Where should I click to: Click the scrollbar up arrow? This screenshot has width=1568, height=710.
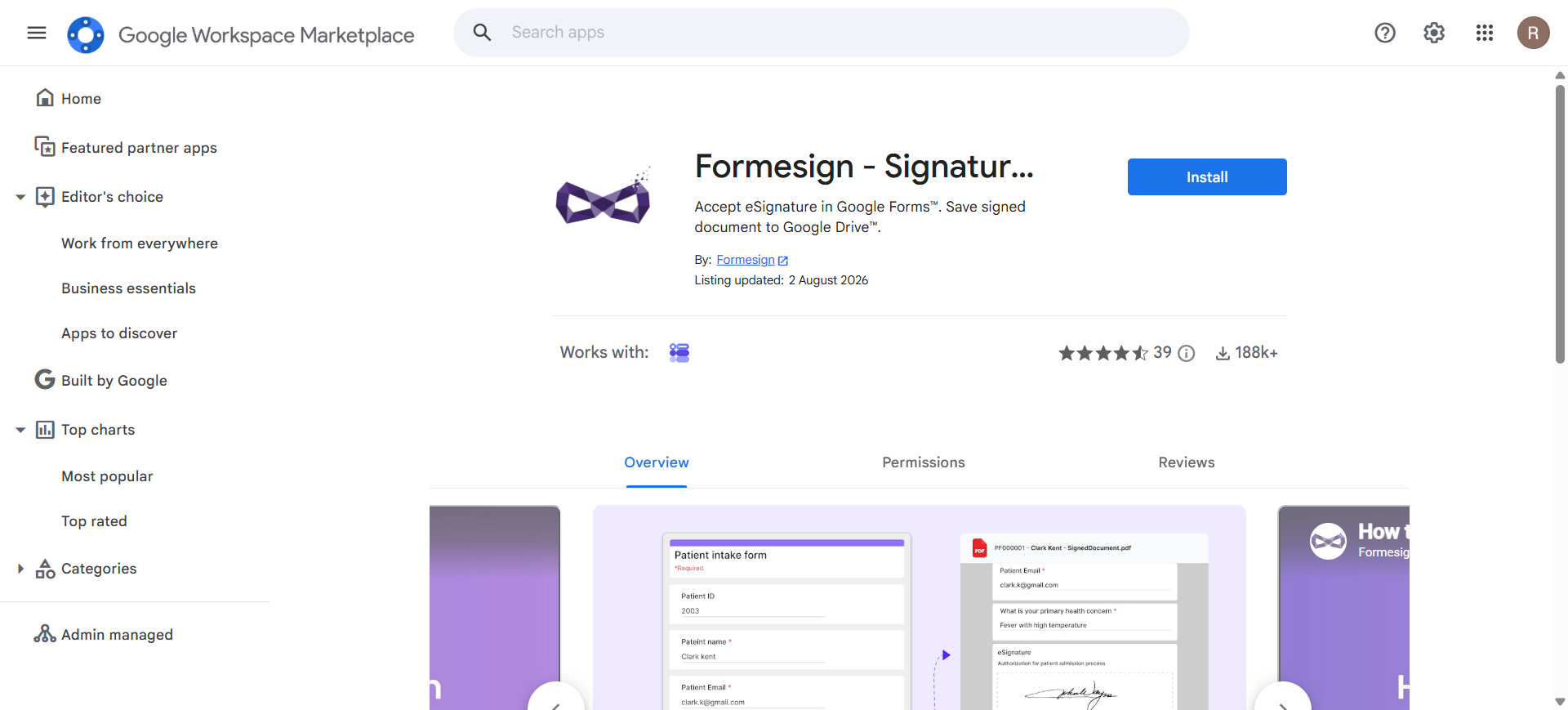coord(1560,75)
